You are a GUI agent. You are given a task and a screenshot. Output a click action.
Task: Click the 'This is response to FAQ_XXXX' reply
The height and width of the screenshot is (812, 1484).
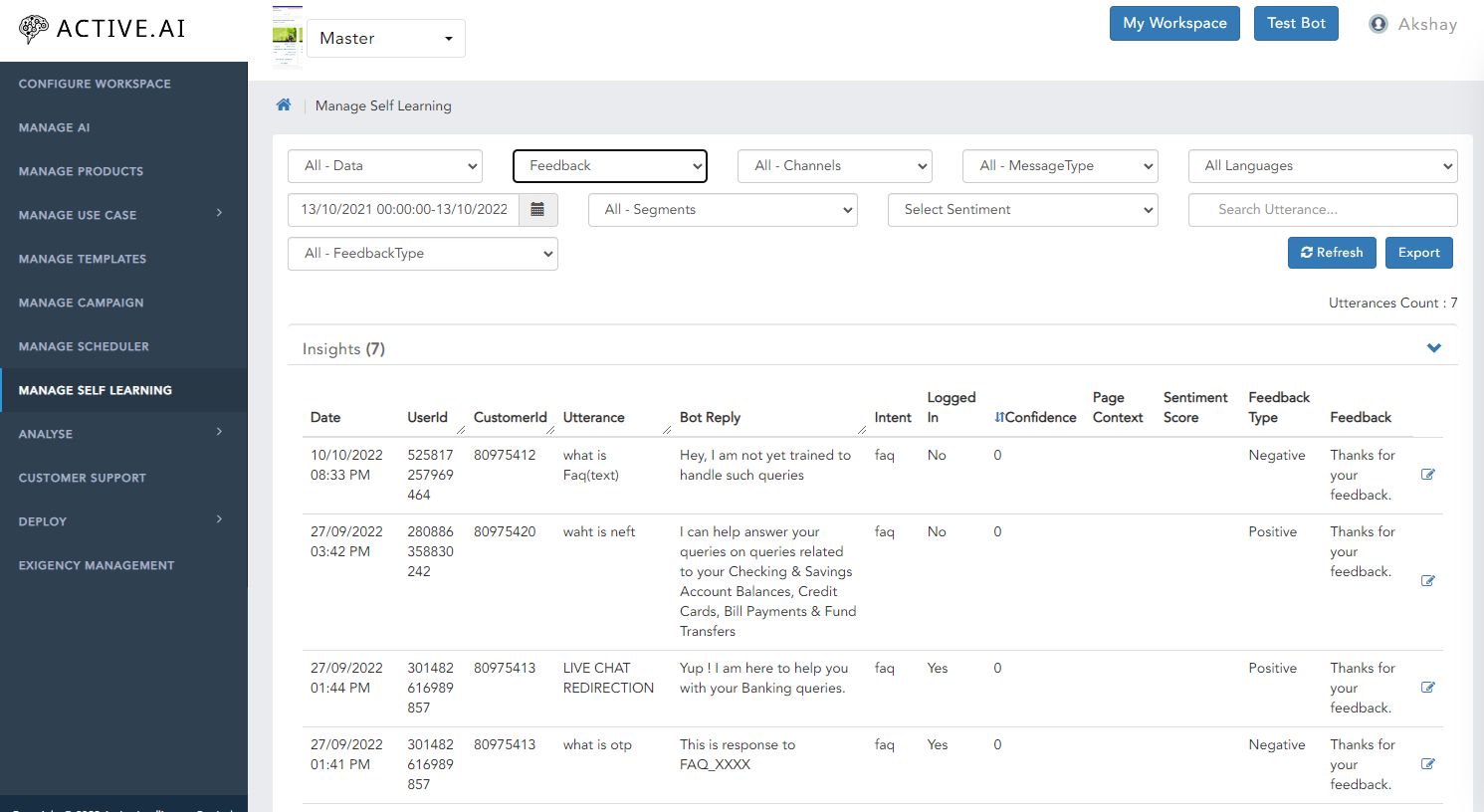tap(738, 754)
